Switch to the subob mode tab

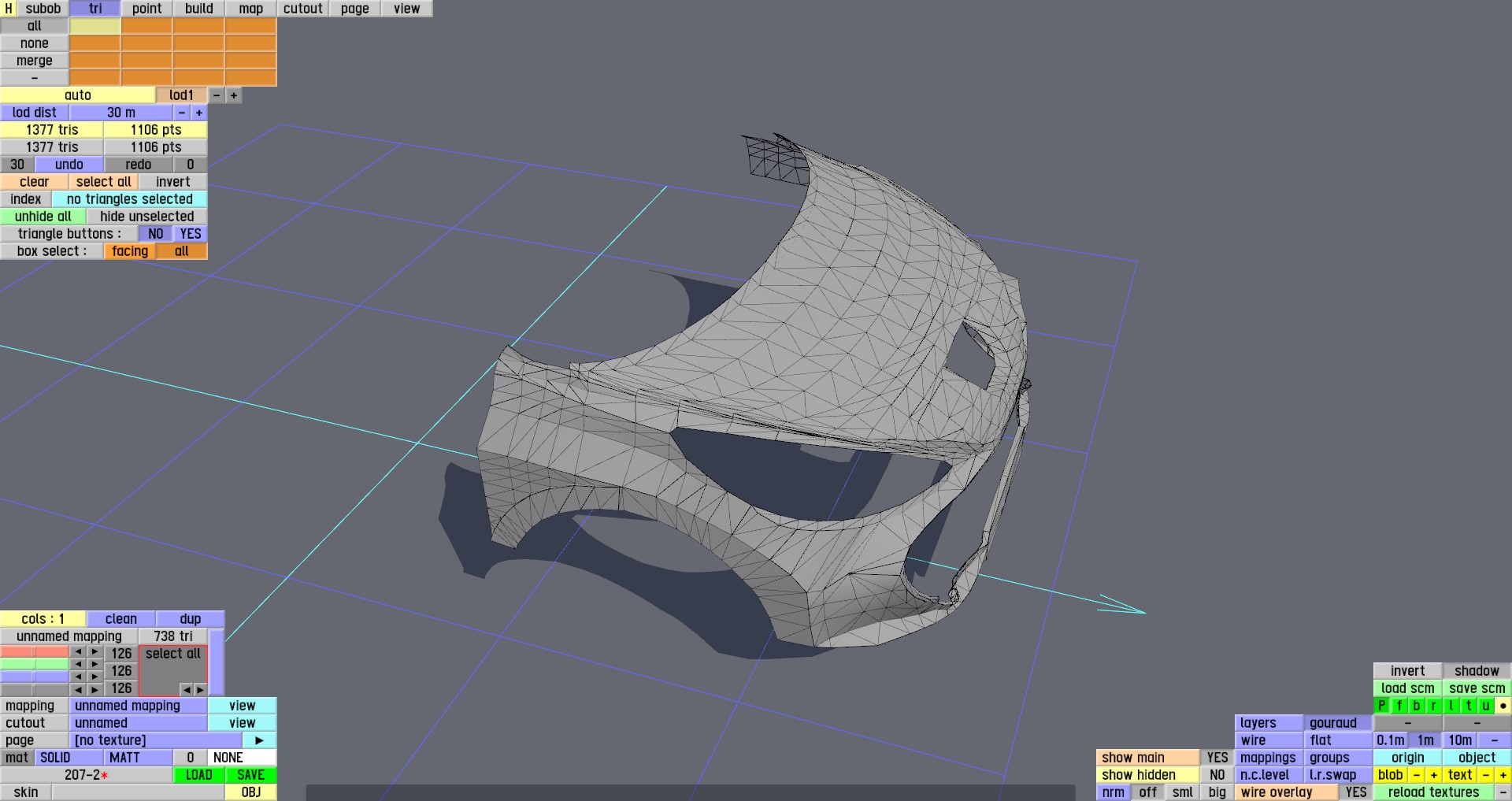click(x=43, y=9)
